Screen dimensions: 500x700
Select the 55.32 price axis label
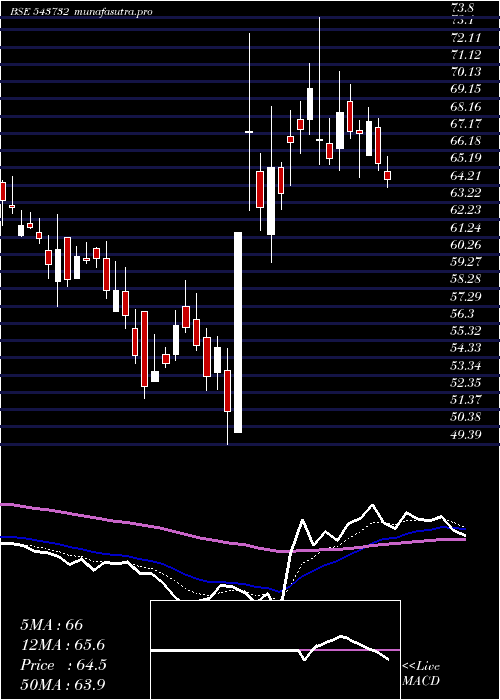[466, 331]
